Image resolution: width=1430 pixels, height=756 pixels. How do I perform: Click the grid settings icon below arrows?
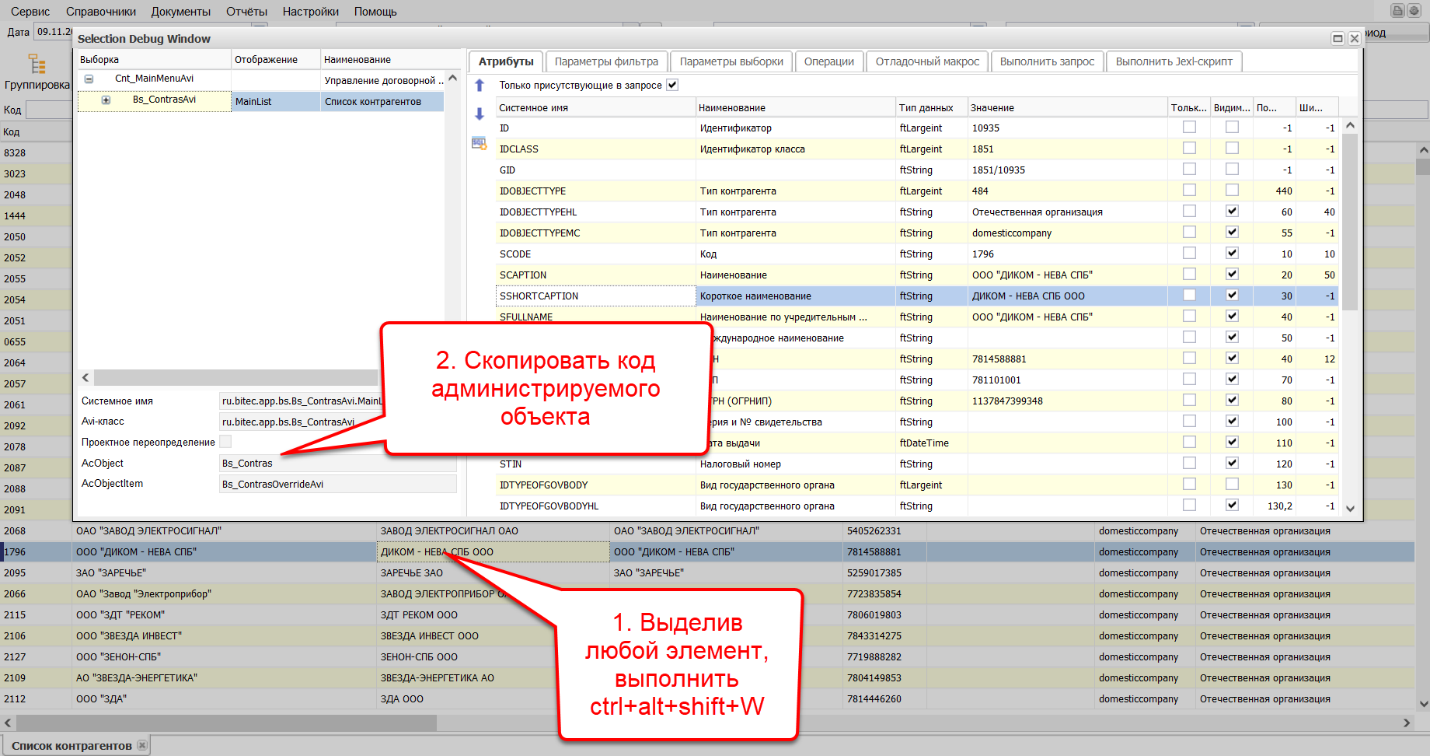(479, 143)
